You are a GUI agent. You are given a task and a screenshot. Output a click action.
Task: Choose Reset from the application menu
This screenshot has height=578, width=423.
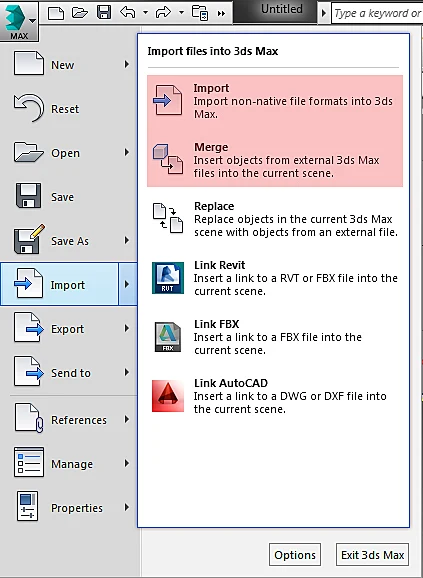pyautogui.click(x=70, y=109)
